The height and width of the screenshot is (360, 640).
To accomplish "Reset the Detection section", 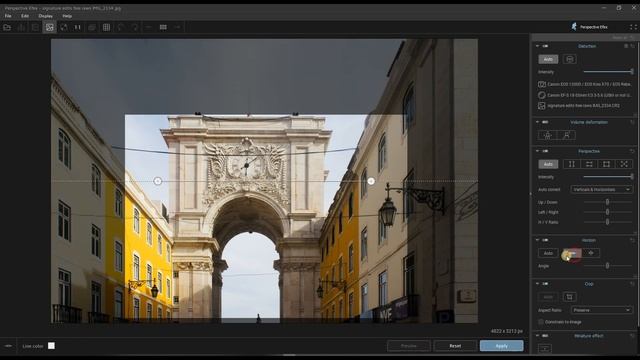I will point(632,46).
